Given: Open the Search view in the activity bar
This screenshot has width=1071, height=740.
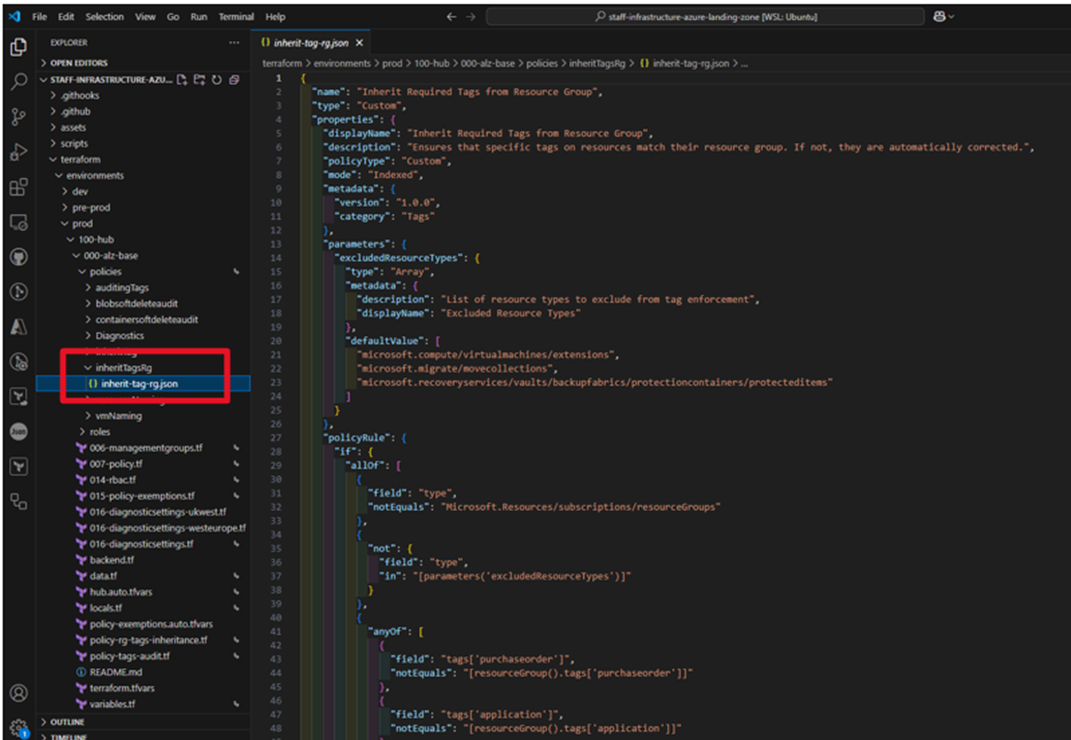Looking at the screenshot, I should point(18,81).
